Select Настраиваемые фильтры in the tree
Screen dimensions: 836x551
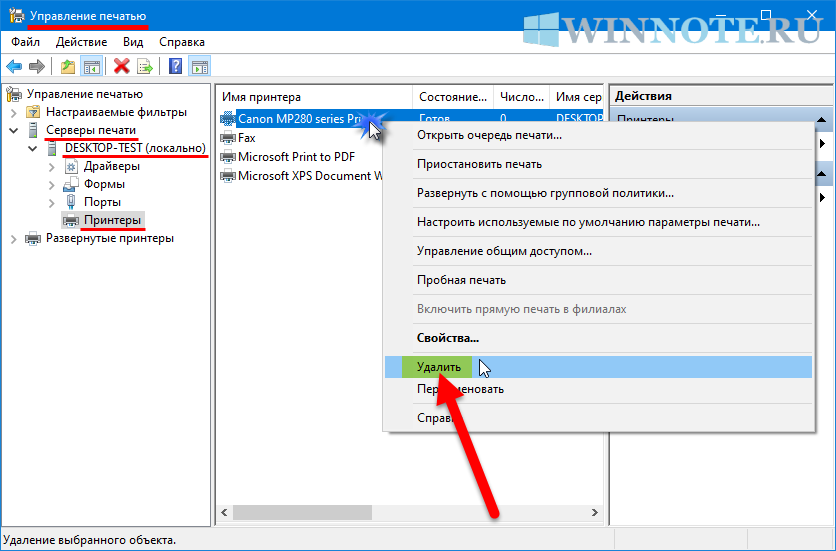[x=116, y=112]
